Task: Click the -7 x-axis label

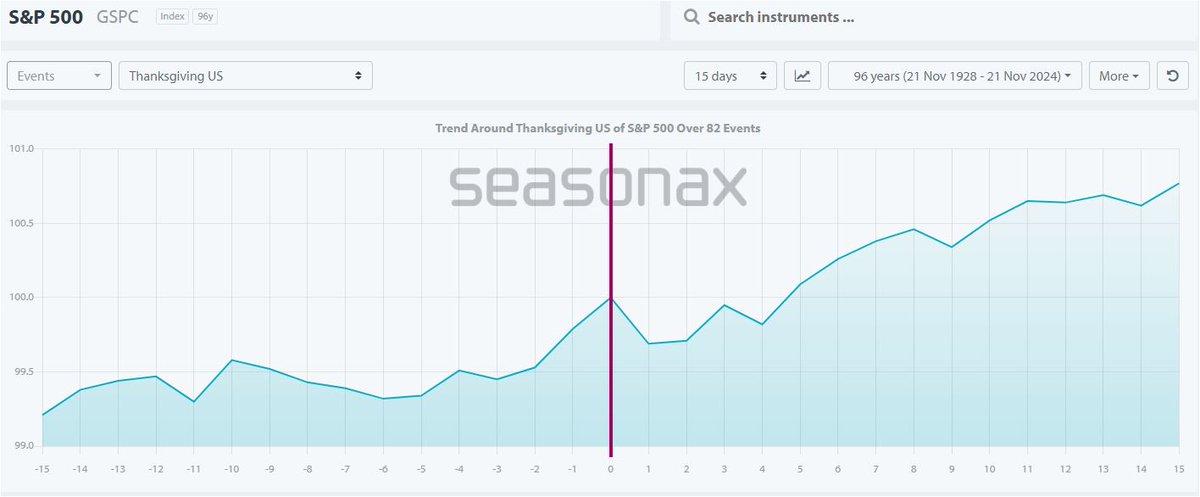Action: (x=345, y=468)
